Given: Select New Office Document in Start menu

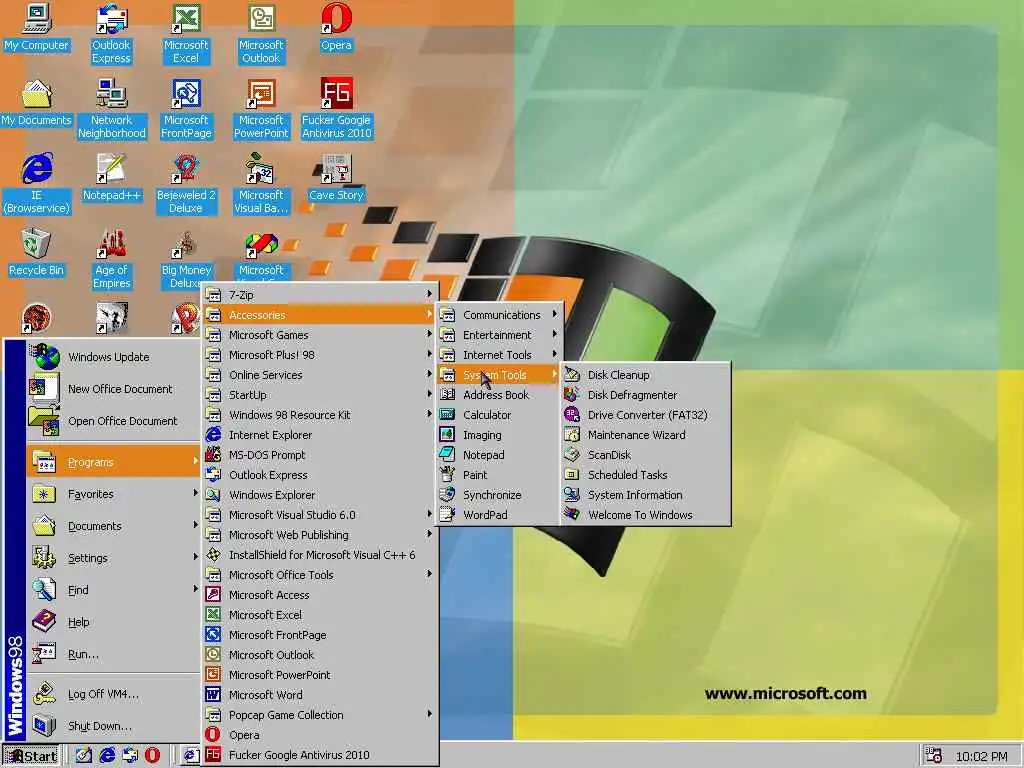Looking at the screenshot, I should coord(113,389).
